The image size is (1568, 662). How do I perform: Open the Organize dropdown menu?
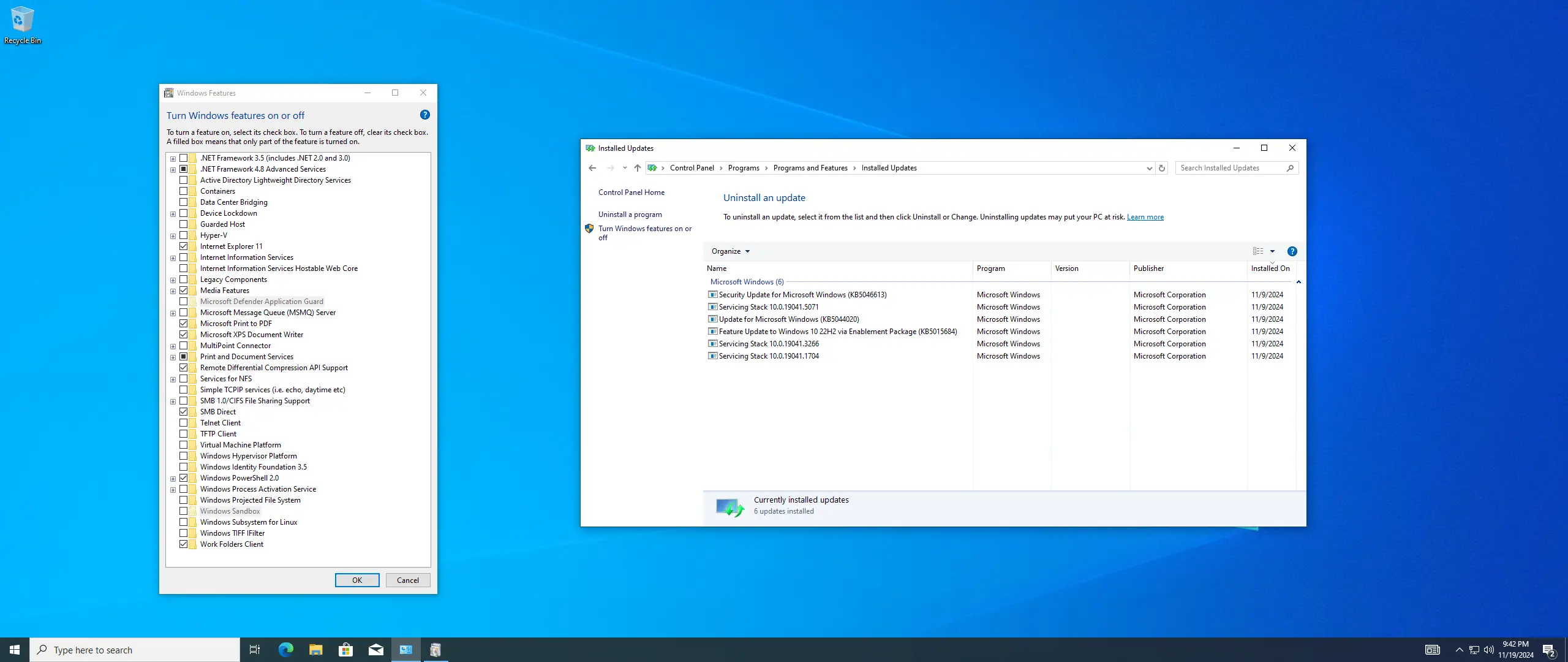coord(730,251)
